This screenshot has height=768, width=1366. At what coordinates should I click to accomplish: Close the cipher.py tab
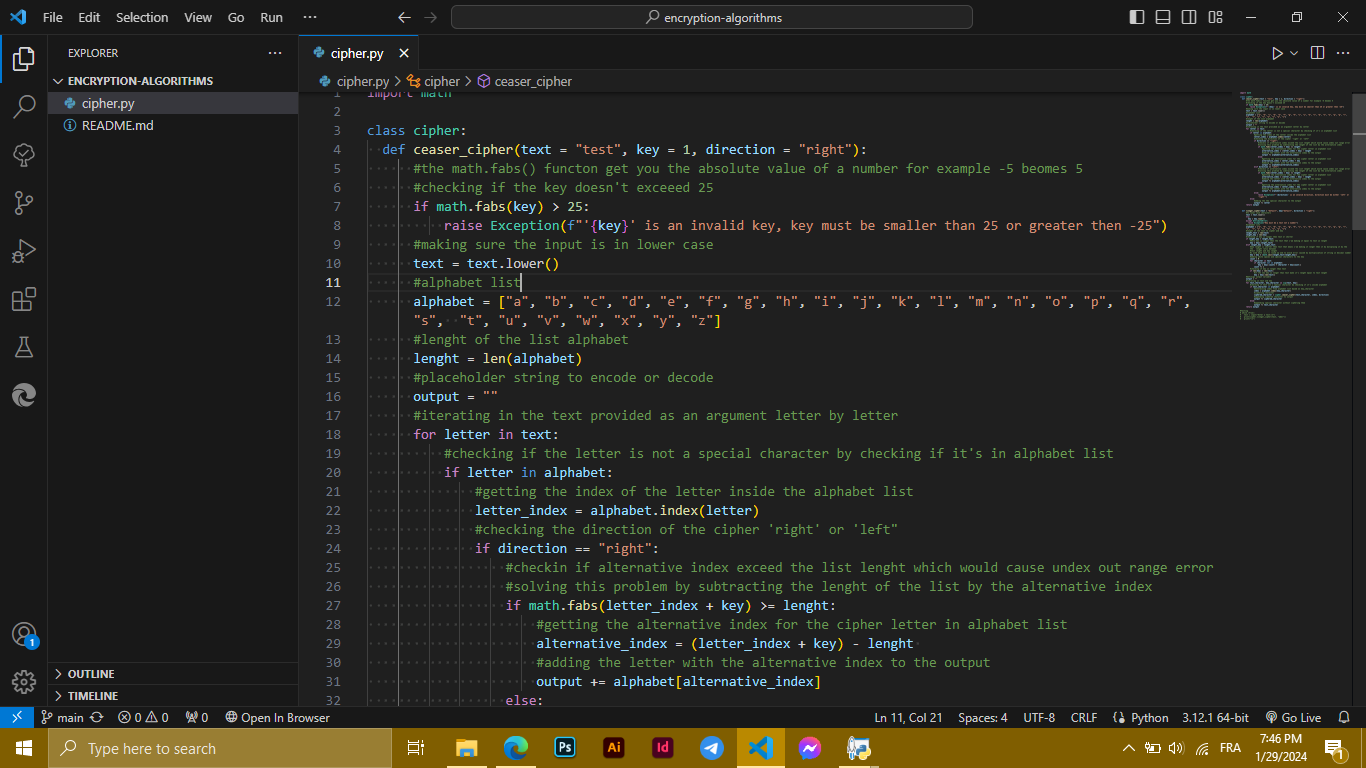(404, 53)
